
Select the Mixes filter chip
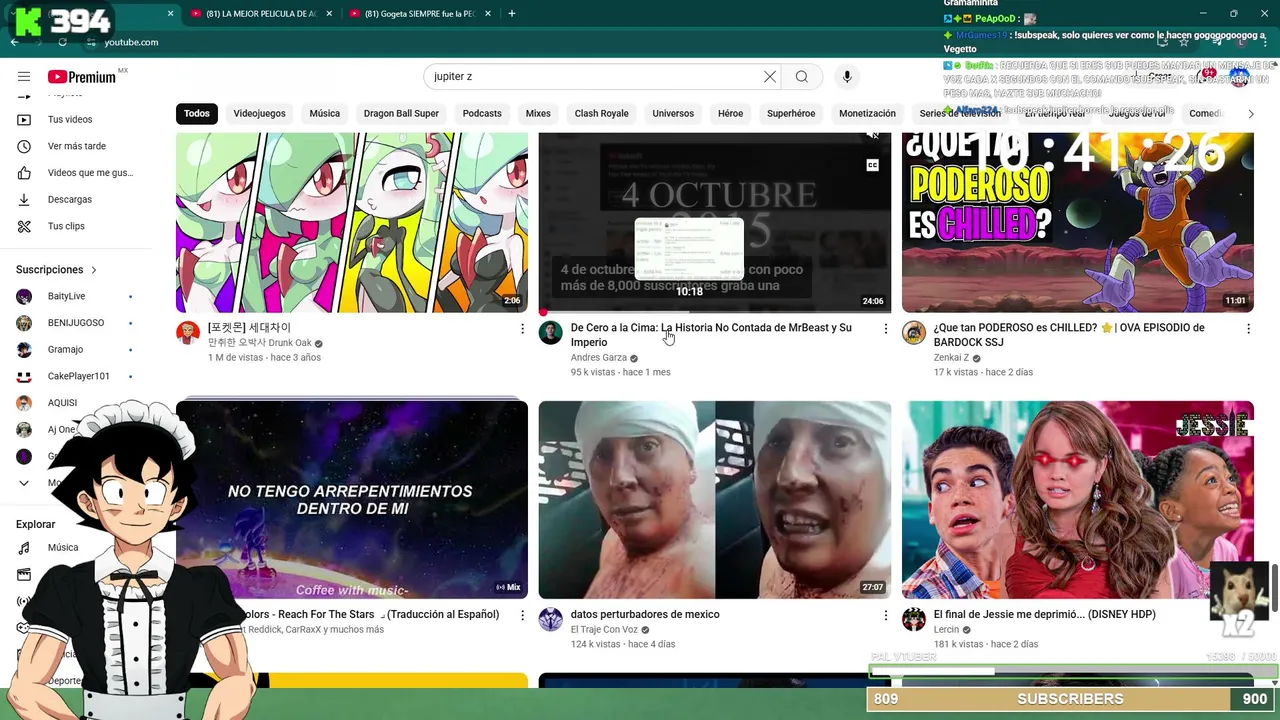pyautogui.click(x=538, y=113)
